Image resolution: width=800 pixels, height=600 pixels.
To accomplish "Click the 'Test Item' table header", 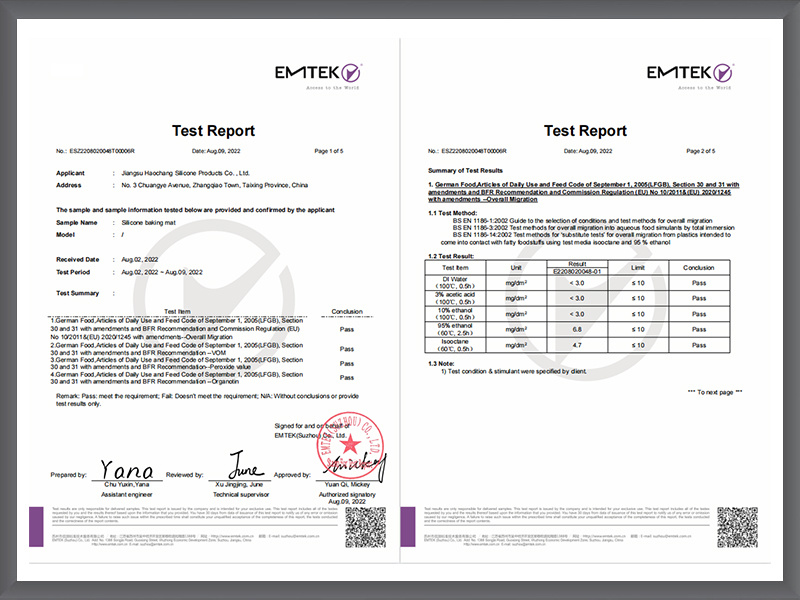I will coord(455,267).
